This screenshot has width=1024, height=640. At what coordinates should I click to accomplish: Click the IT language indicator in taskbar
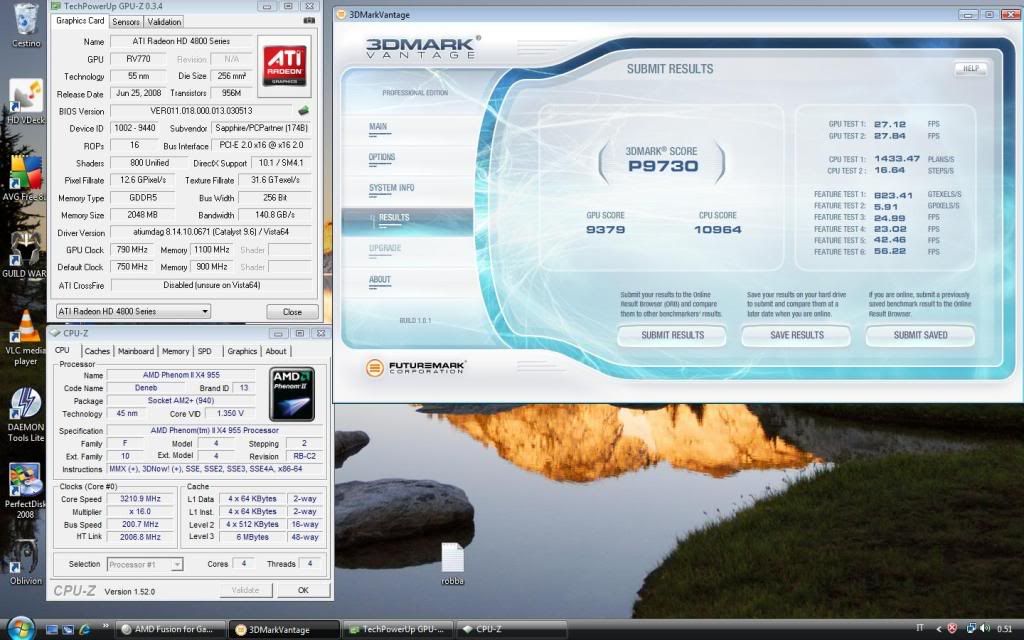pyautogui.click(x=920, y=628)
